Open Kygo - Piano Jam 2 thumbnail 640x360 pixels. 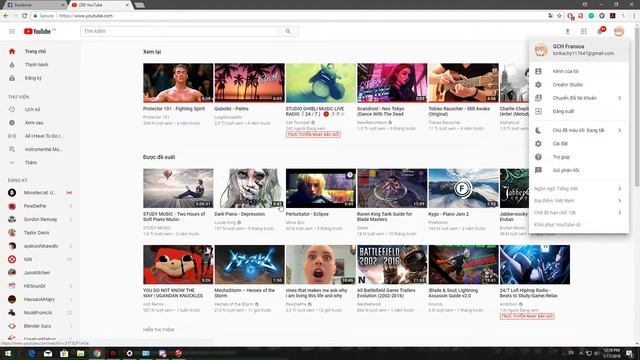[463, 188]
